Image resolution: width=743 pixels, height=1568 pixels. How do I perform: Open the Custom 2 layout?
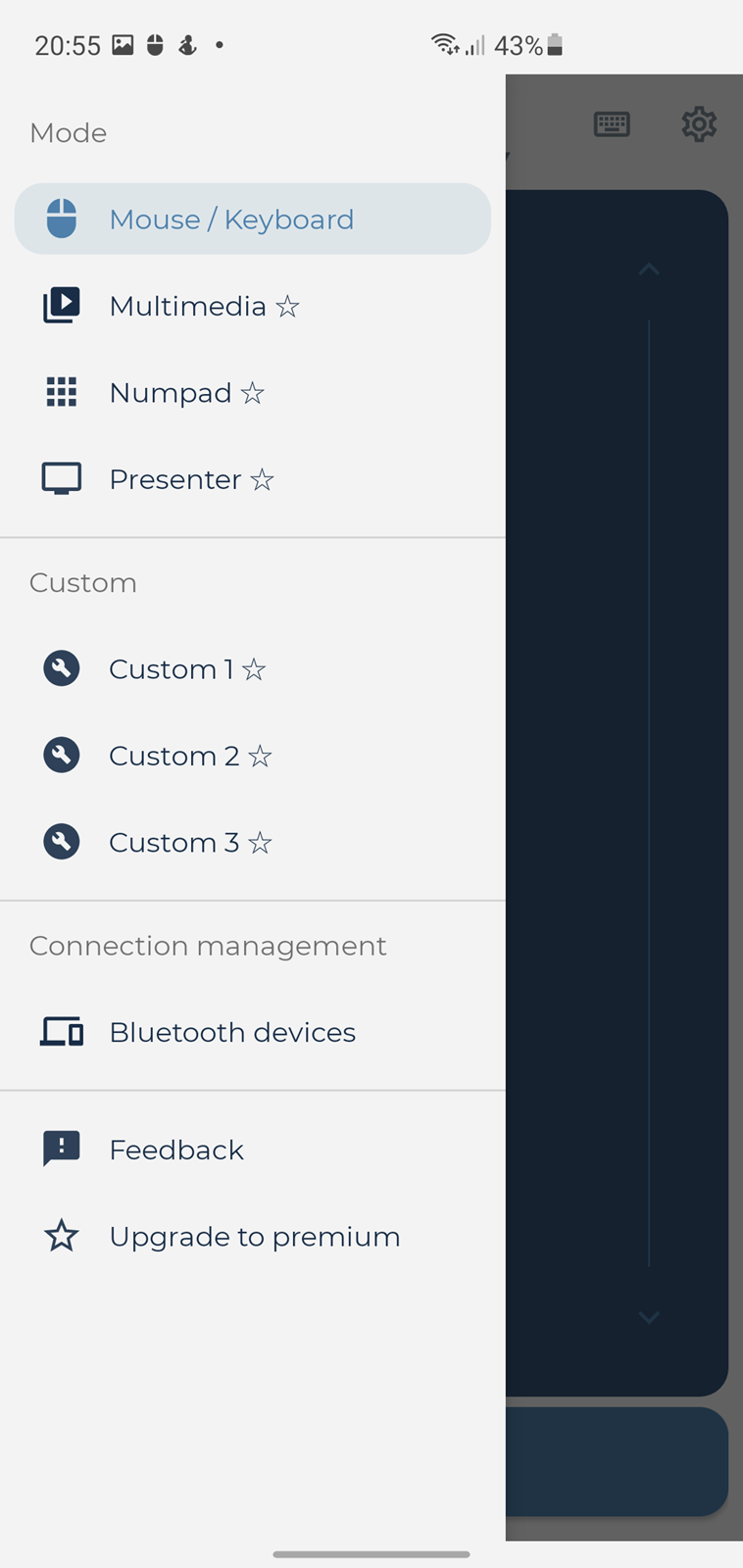[174, 756]
